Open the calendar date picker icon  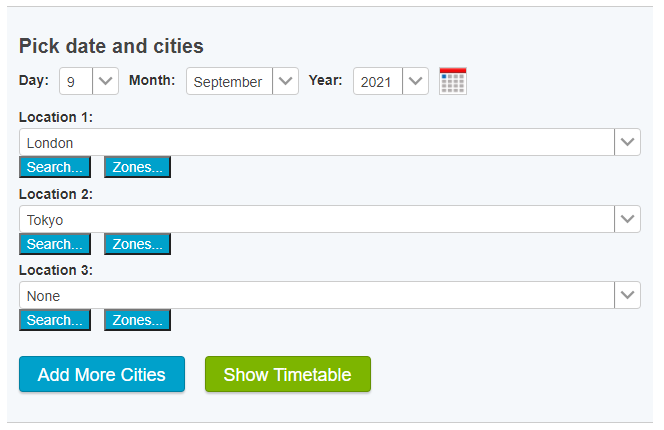click(453, 81)
